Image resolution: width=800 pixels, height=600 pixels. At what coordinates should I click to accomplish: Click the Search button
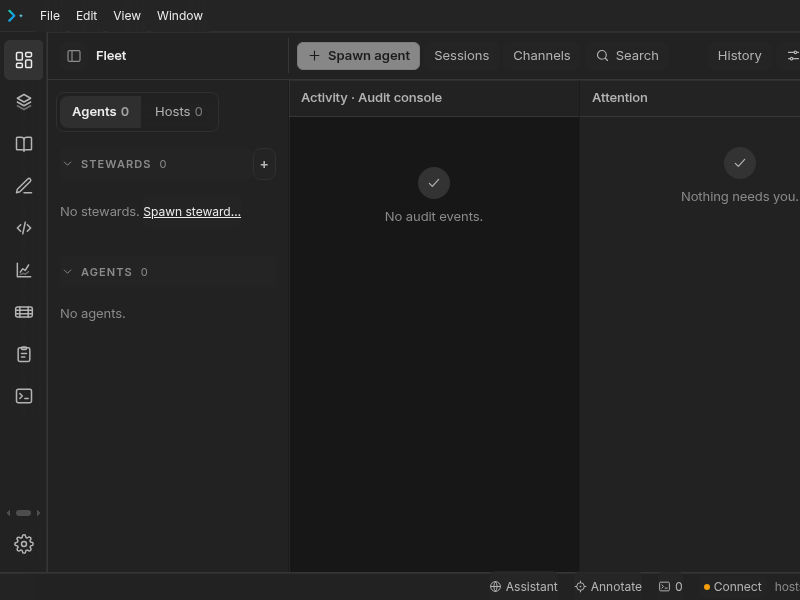tap(628, 56)
